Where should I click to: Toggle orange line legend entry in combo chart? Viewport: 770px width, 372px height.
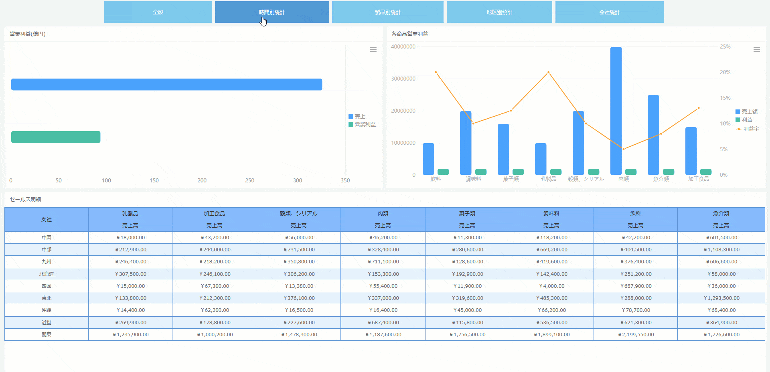tap(747, 128)
